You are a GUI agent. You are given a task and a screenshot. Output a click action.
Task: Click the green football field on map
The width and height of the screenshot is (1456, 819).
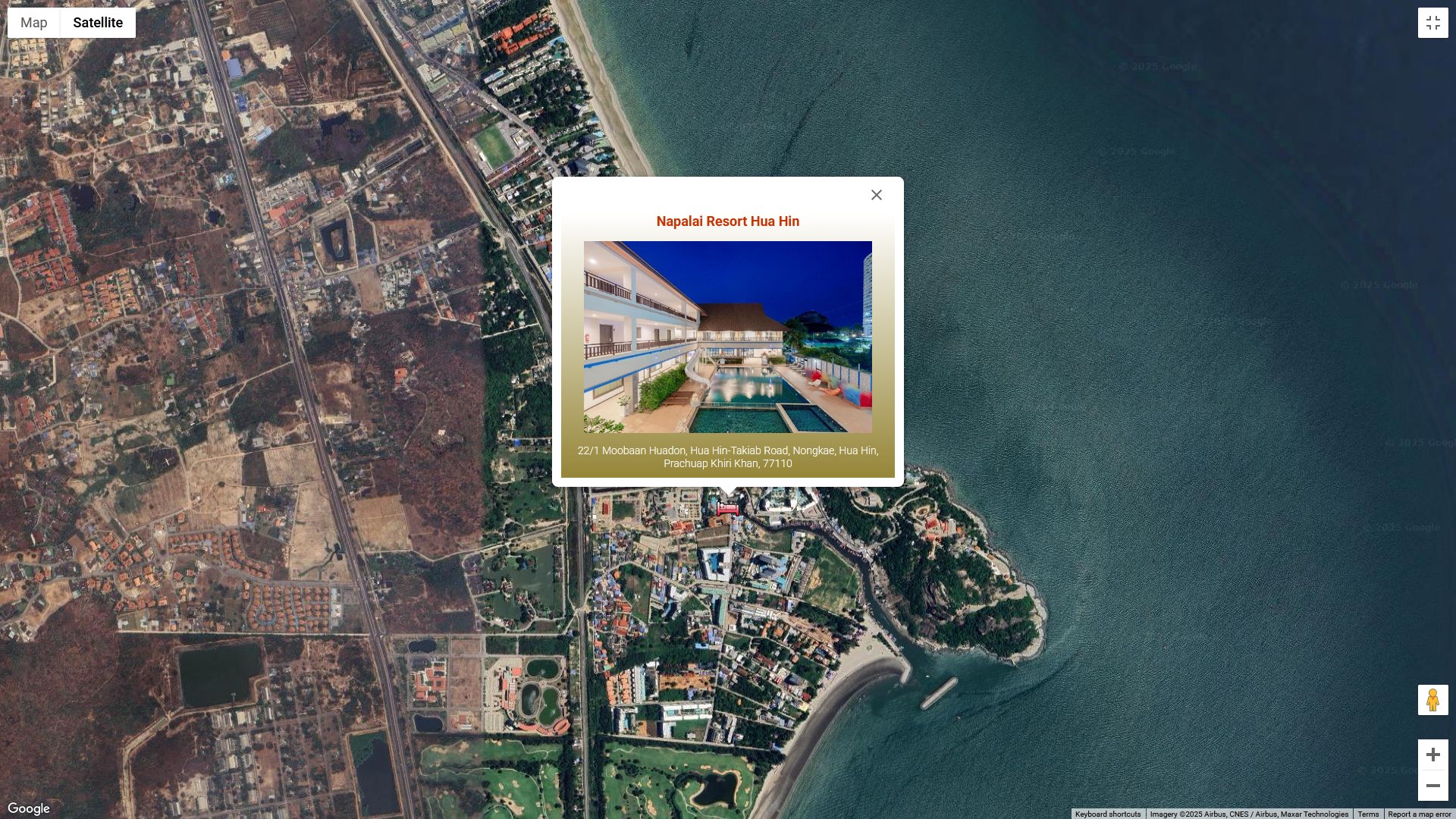click(x=494, y=146)
